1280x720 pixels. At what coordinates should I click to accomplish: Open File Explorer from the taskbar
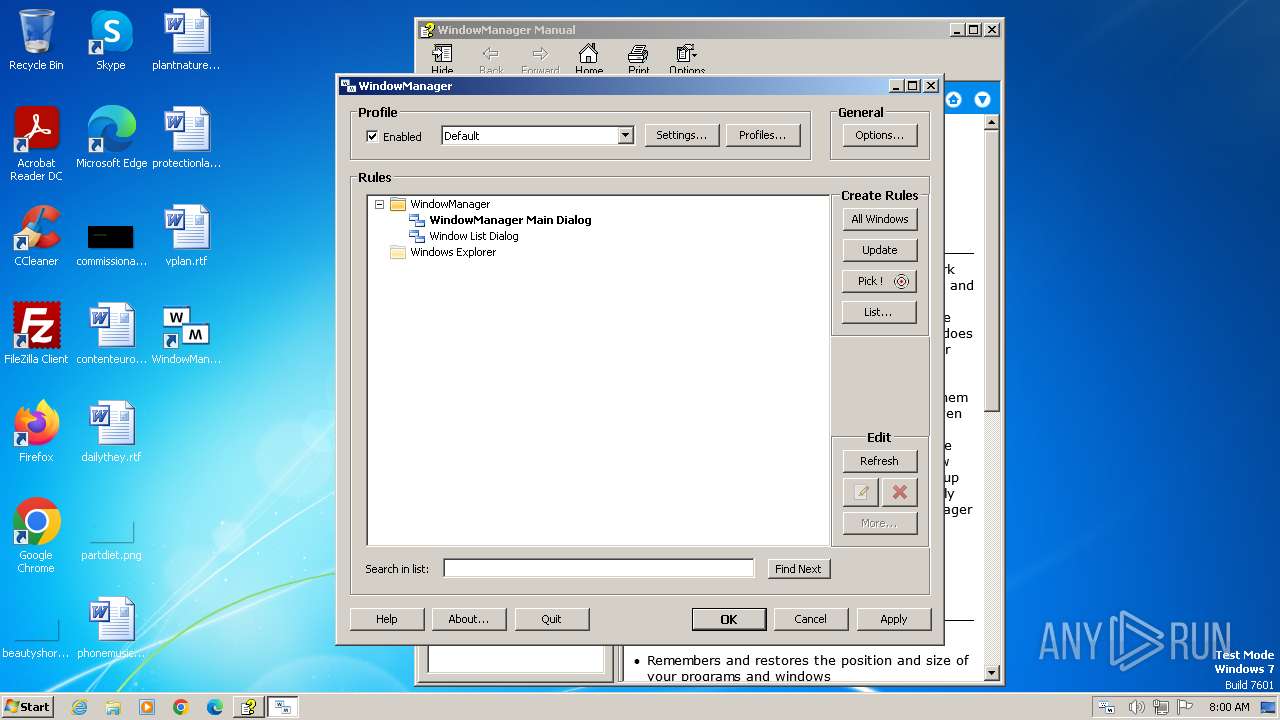point(113,707)
